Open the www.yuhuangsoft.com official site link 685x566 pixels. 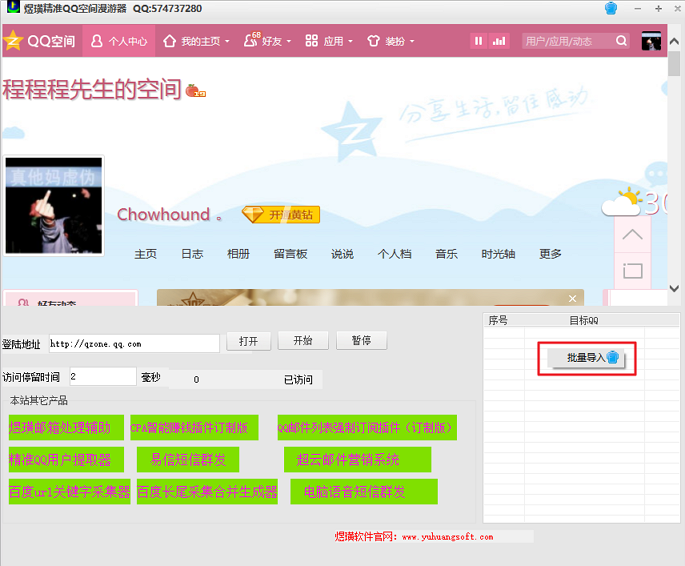click(447, 537)
